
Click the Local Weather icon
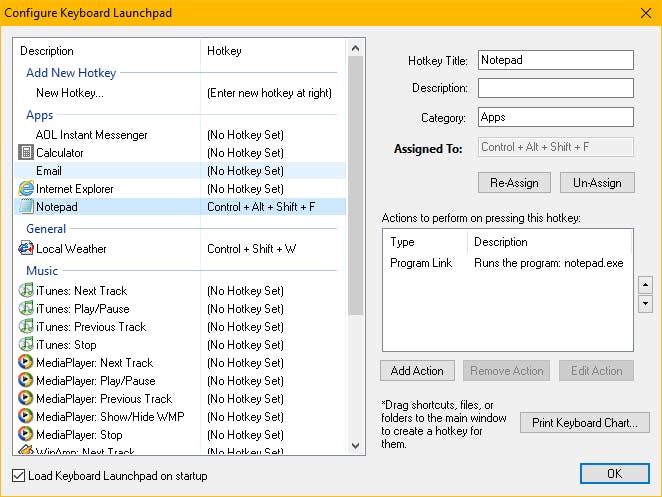point(26,249)
